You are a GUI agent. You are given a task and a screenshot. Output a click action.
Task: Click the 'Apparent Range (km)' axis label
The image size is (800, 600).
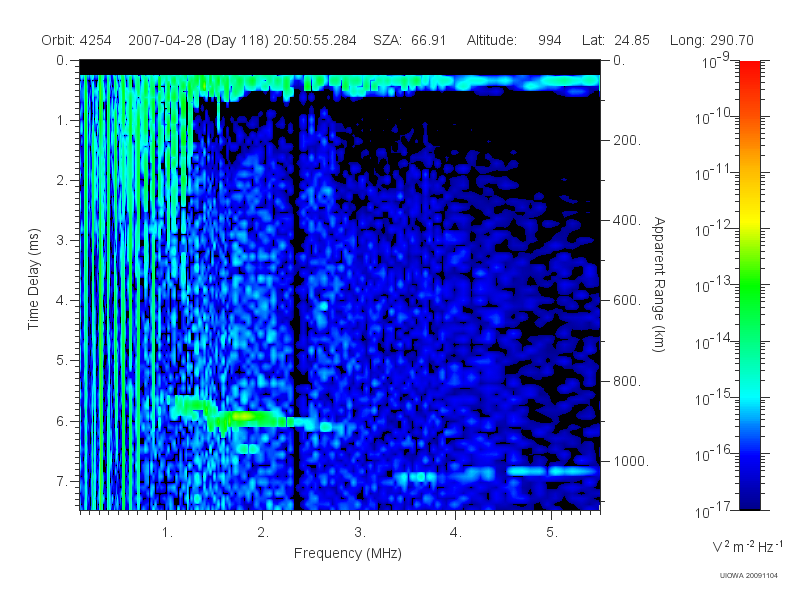tap(659, 284)
